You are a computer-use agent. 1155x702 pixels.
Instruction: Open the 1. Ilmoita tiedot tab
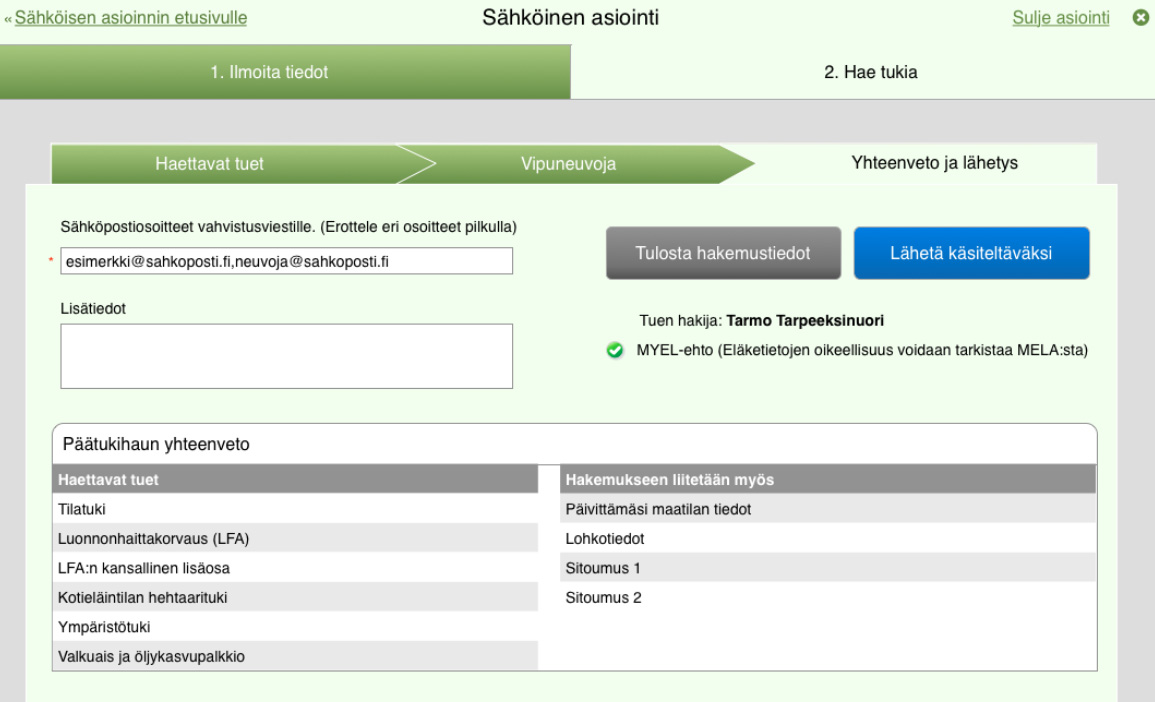(284, 72)
